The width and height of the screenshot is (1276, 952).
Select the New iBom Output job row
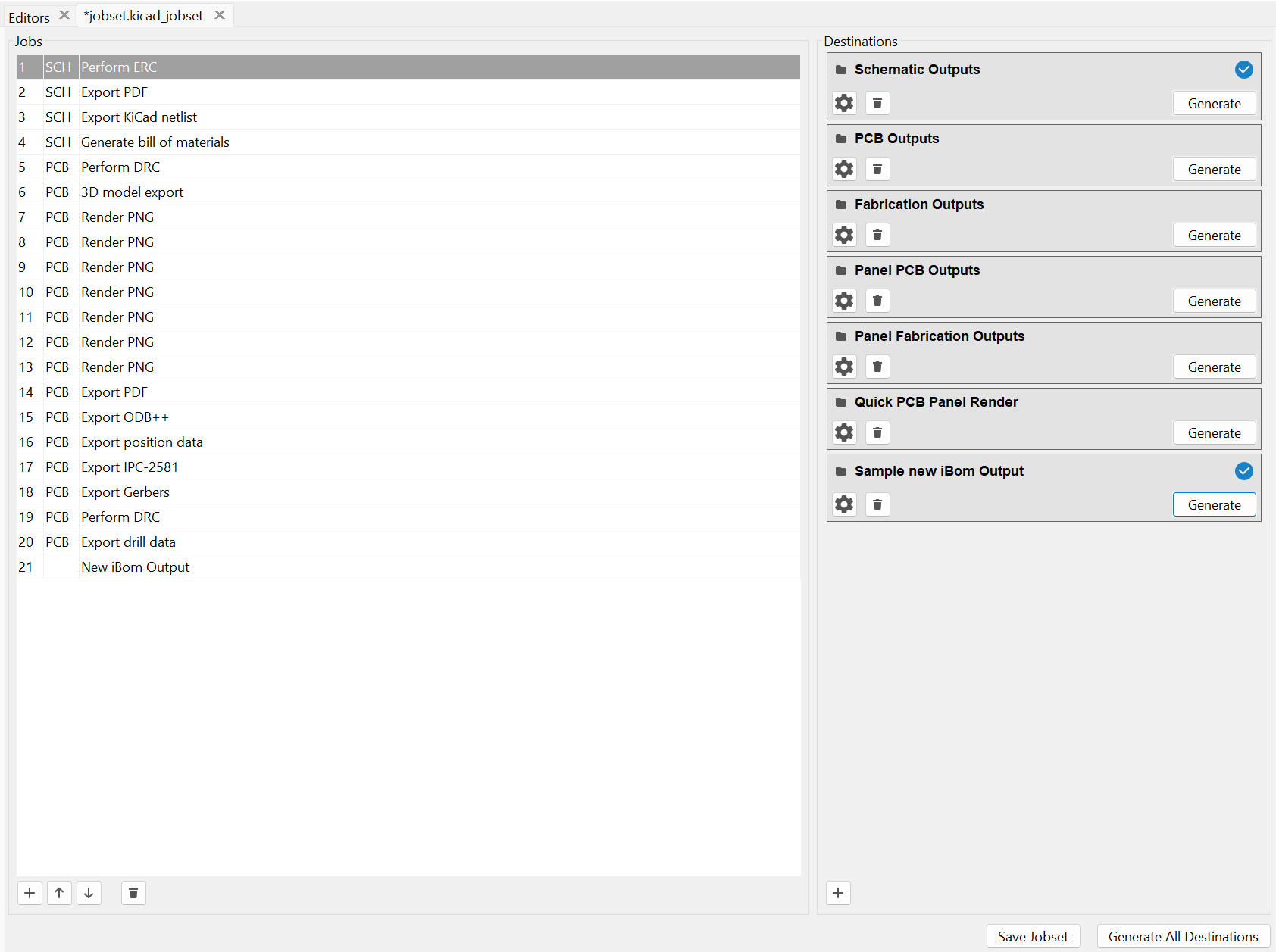click(136, 567)
